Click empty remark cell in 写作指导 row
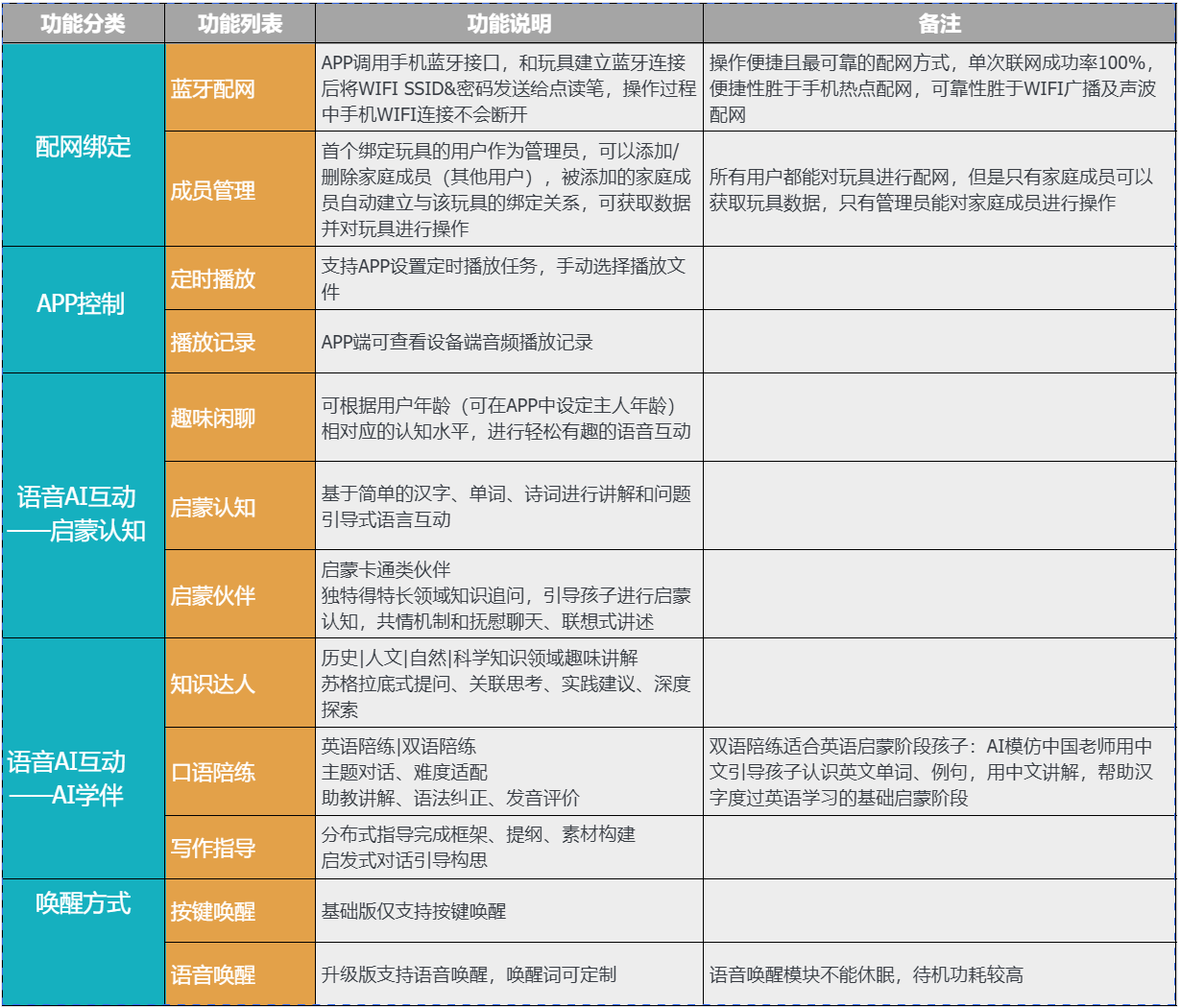Image resolution: width=1180 pixels, height=1008 pixels. [x=939, y=848]
